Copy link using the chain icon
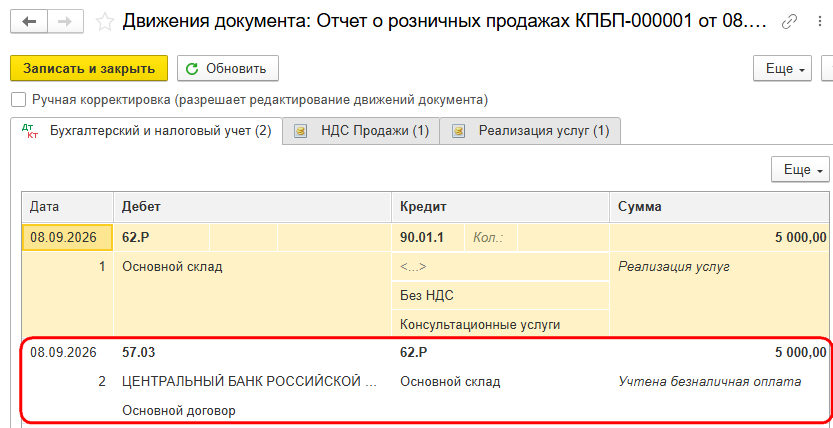The height and width of the screenshot is (428, 833). [x=789, y=22]
